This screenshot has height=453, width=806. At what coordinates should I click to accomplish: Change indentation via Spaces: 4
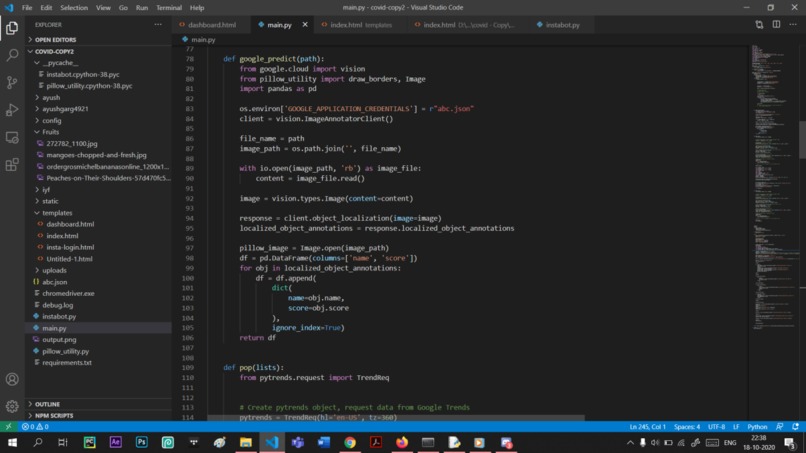point(687,427)
